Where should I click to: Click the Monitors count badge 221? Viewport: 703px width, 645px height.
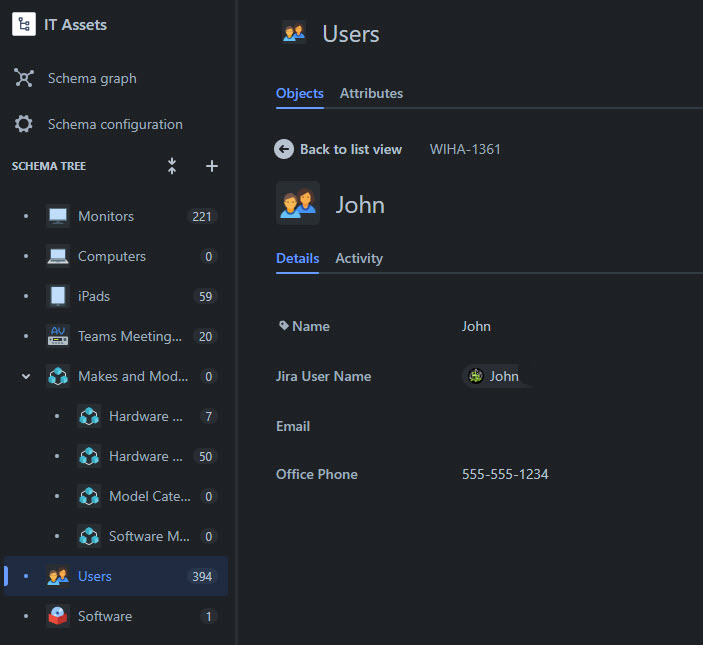point(202,216)
